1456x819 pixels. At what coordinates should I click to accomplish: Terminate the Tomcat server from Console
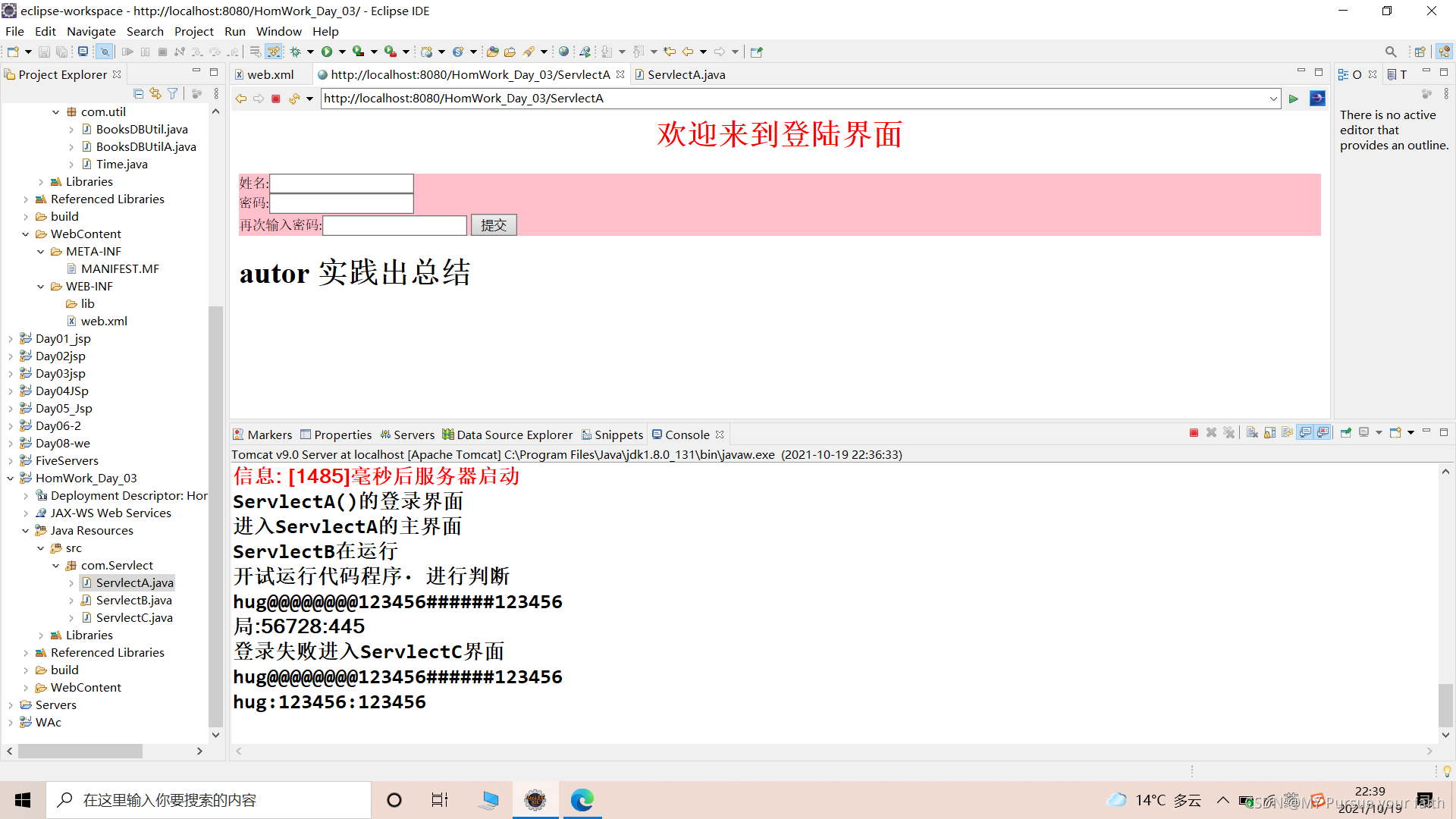pyautogui.click(x=1194, y=433)
